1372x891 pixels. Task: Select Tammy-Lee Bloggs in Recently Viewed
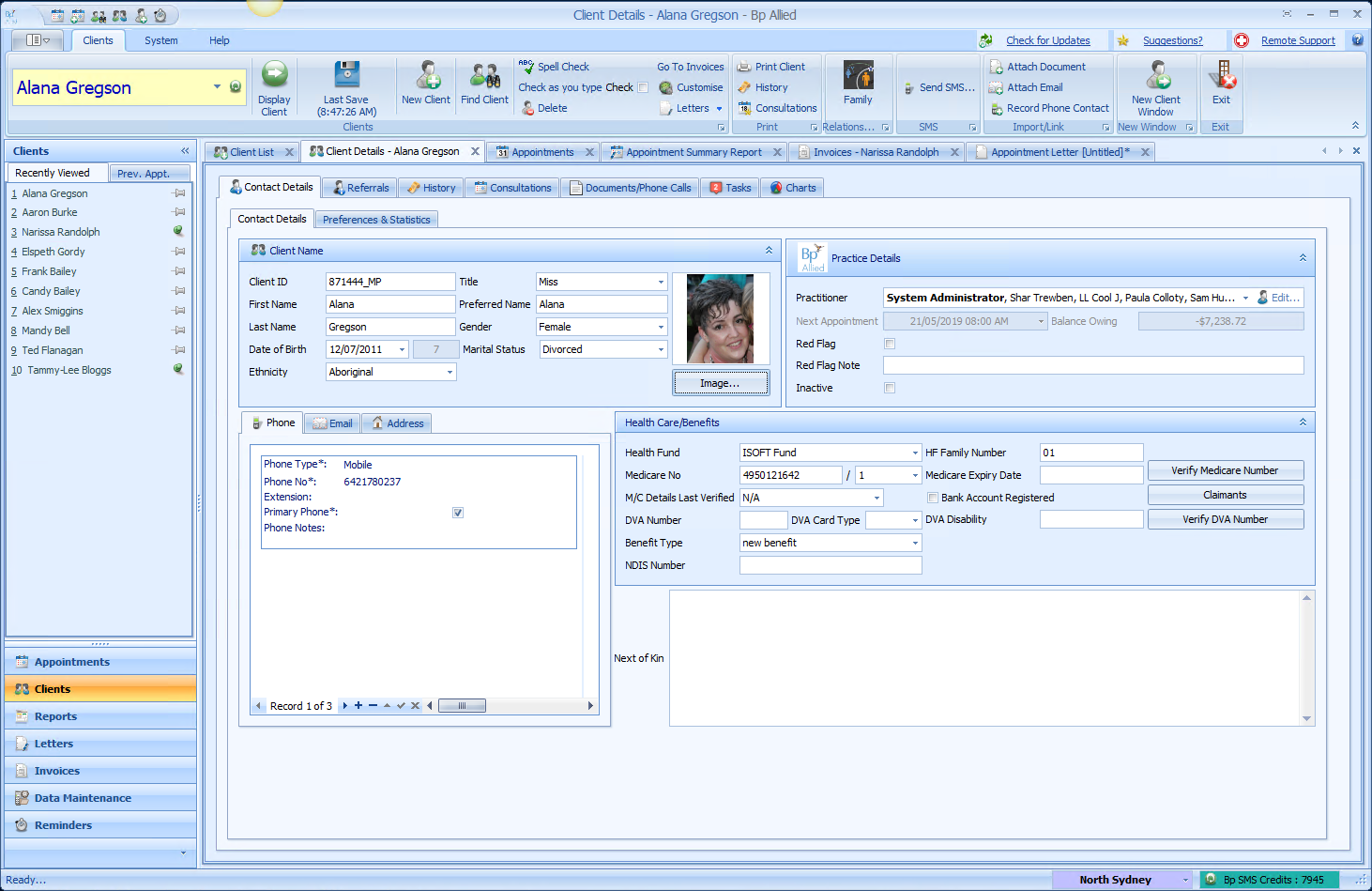[x=69, y=370]
